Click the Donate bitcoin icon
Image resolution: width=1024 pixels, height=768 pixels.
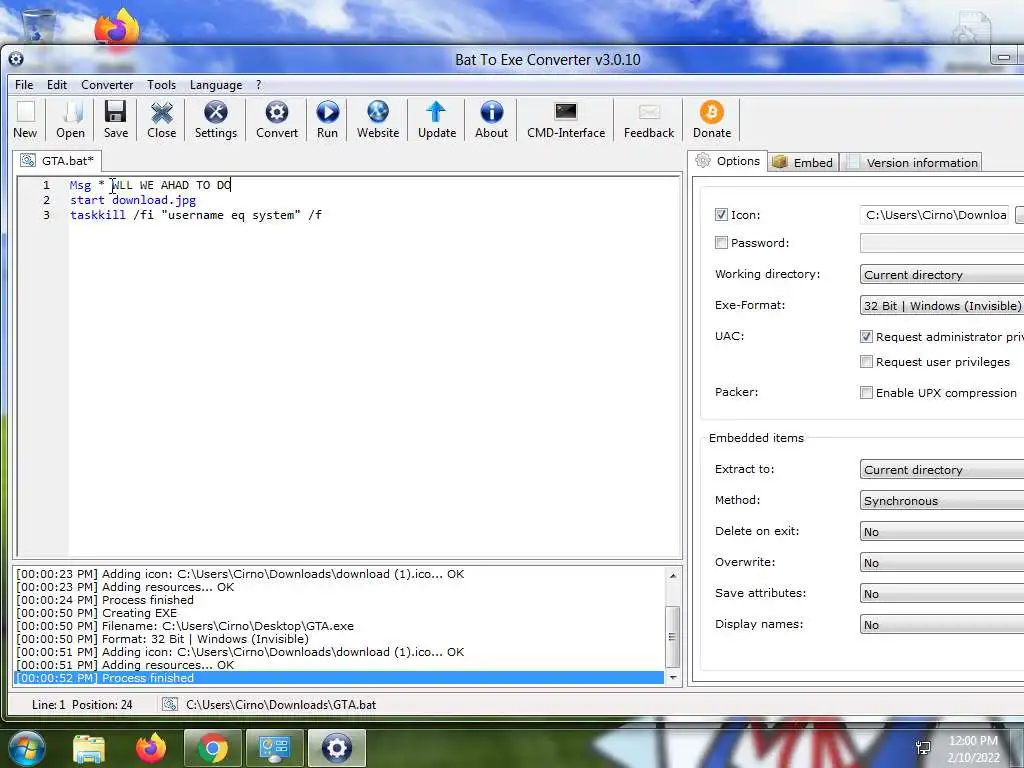point(712,120)
